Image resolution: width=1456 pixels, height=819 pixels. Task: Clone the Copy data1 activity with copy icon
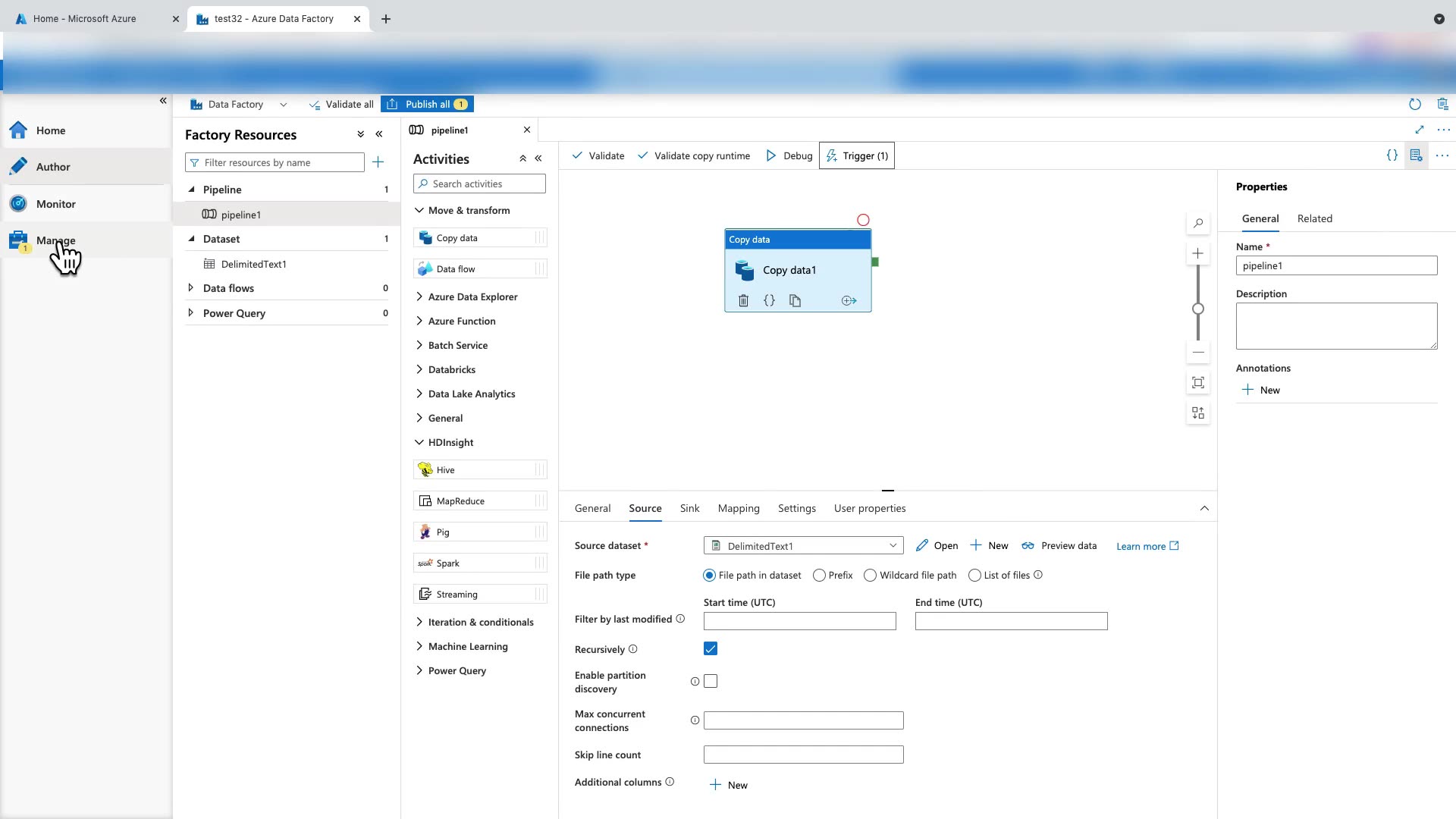pyautogui.click(x=795, y=300)
